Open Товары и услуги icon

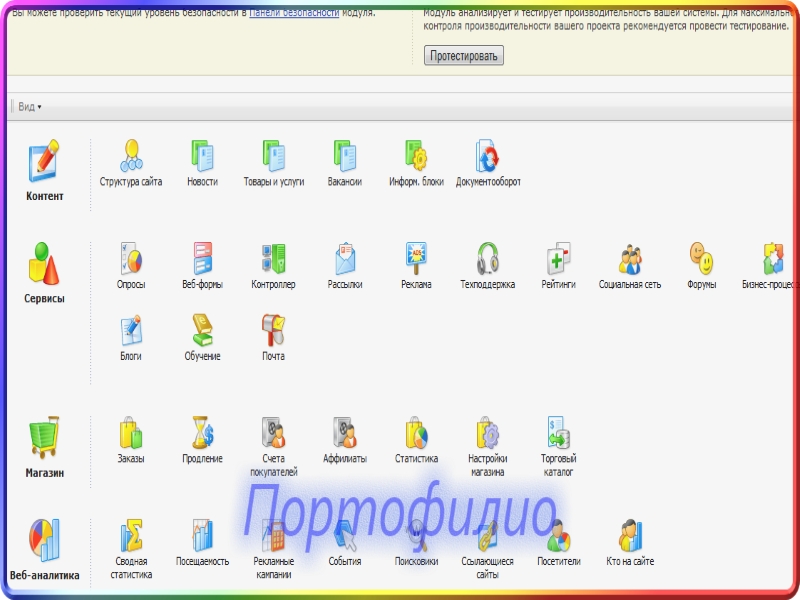click(x=274, y=156)
